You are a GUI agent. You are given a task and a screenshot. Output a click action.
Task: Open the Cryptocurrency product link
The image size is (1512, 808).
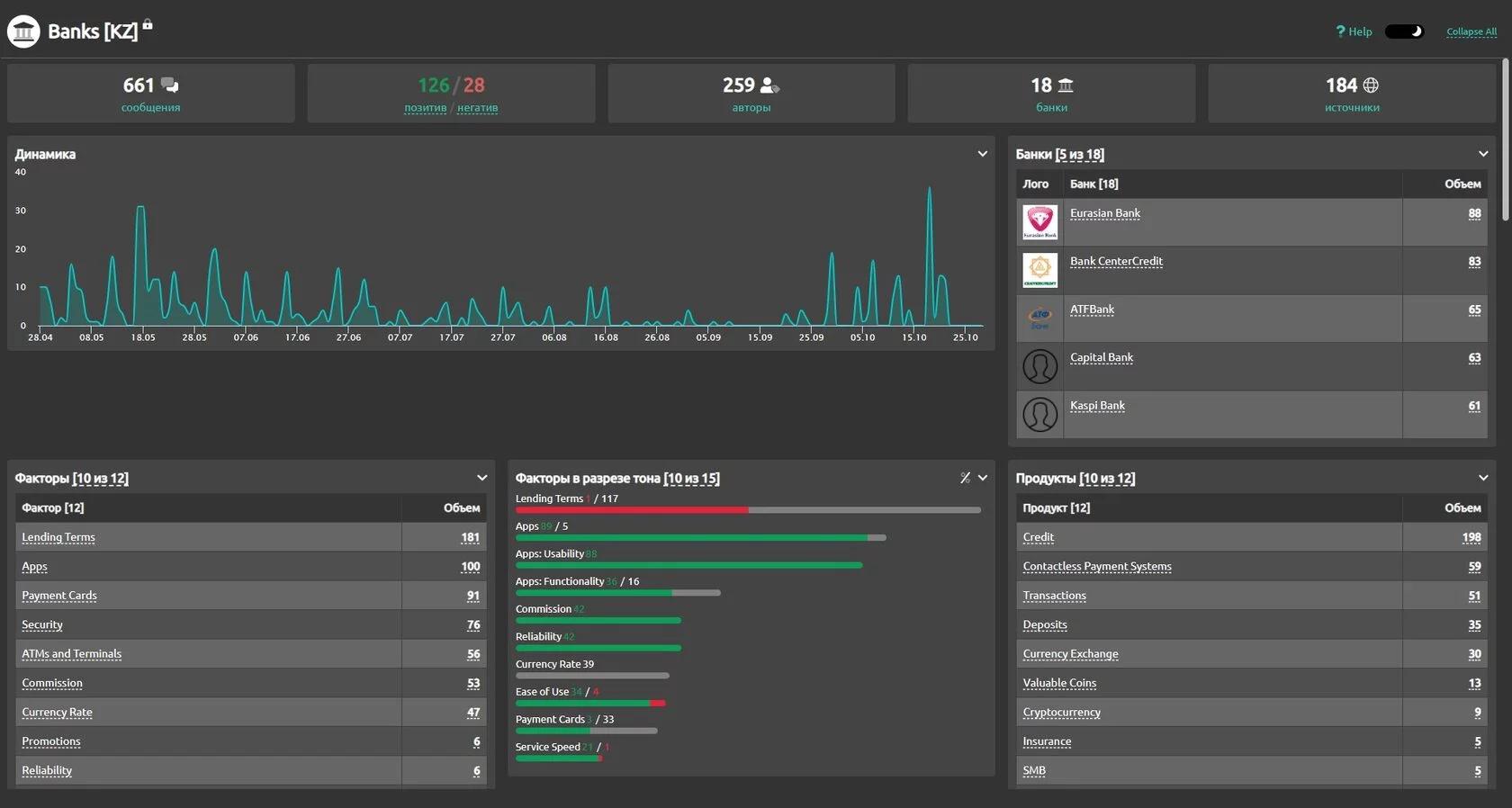pyautogui.click(x=1061, y=713)
